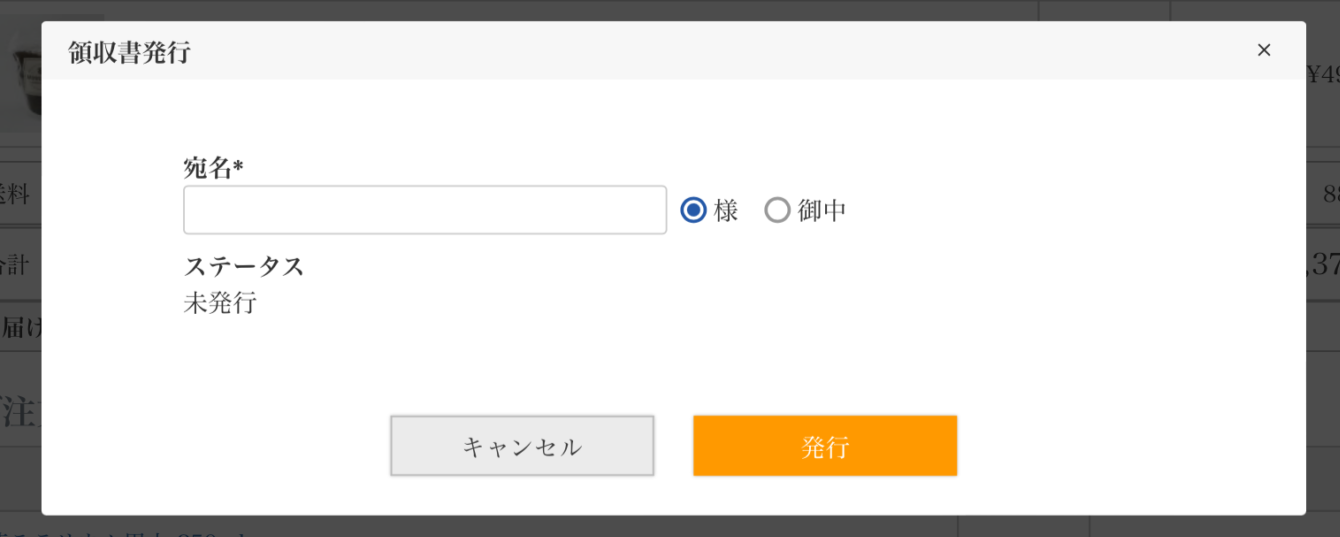1340x537 pixels.
Task: Select the 御中 radio button
Action: [x=777, y=210]
